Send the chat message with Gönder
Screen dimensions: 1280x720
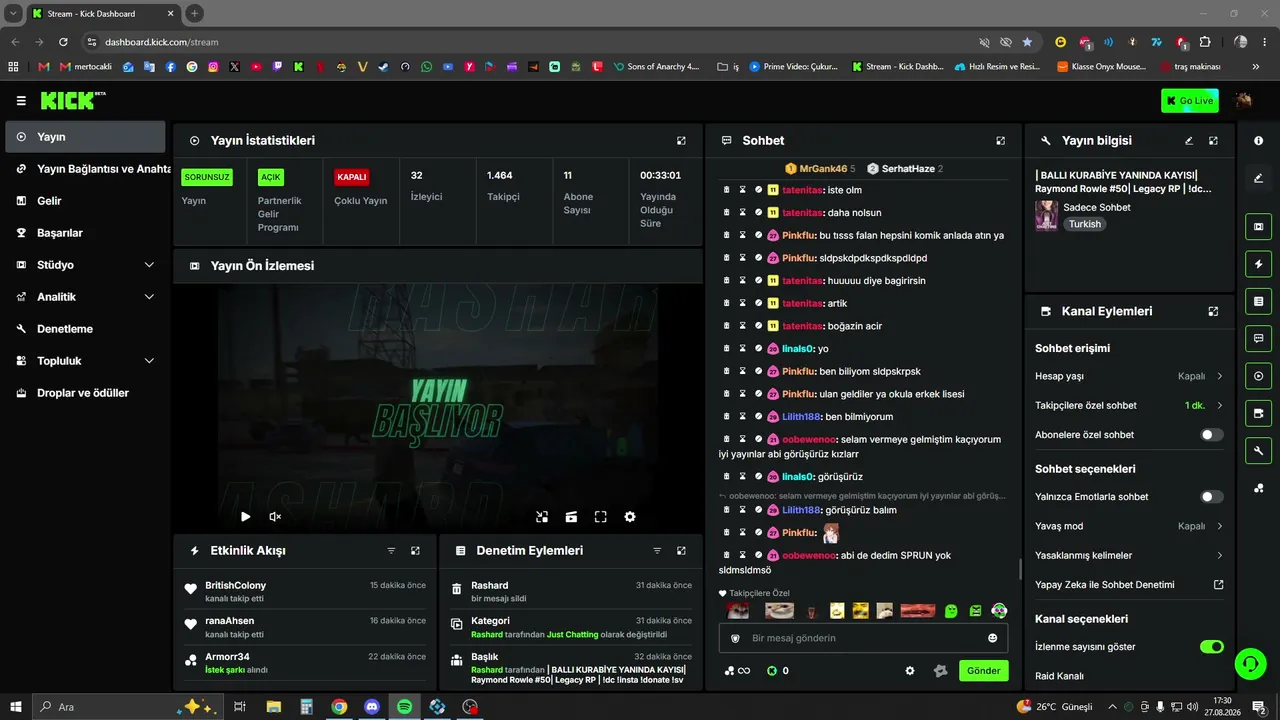coord(983,671)
